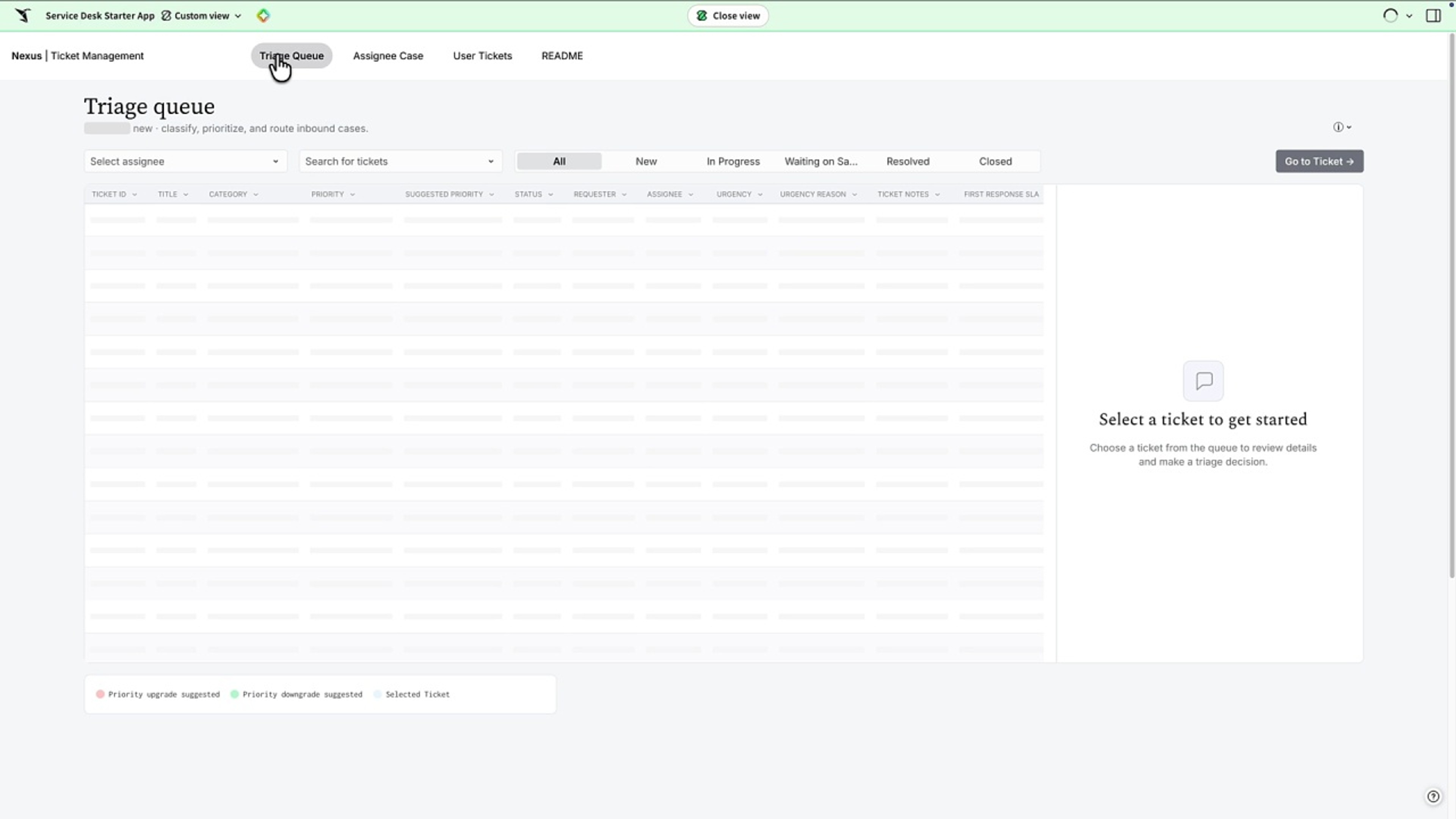This screenshot has width=1456, height=819.
Task: Open the Custom view dropdown
Action: pos(202,16)
